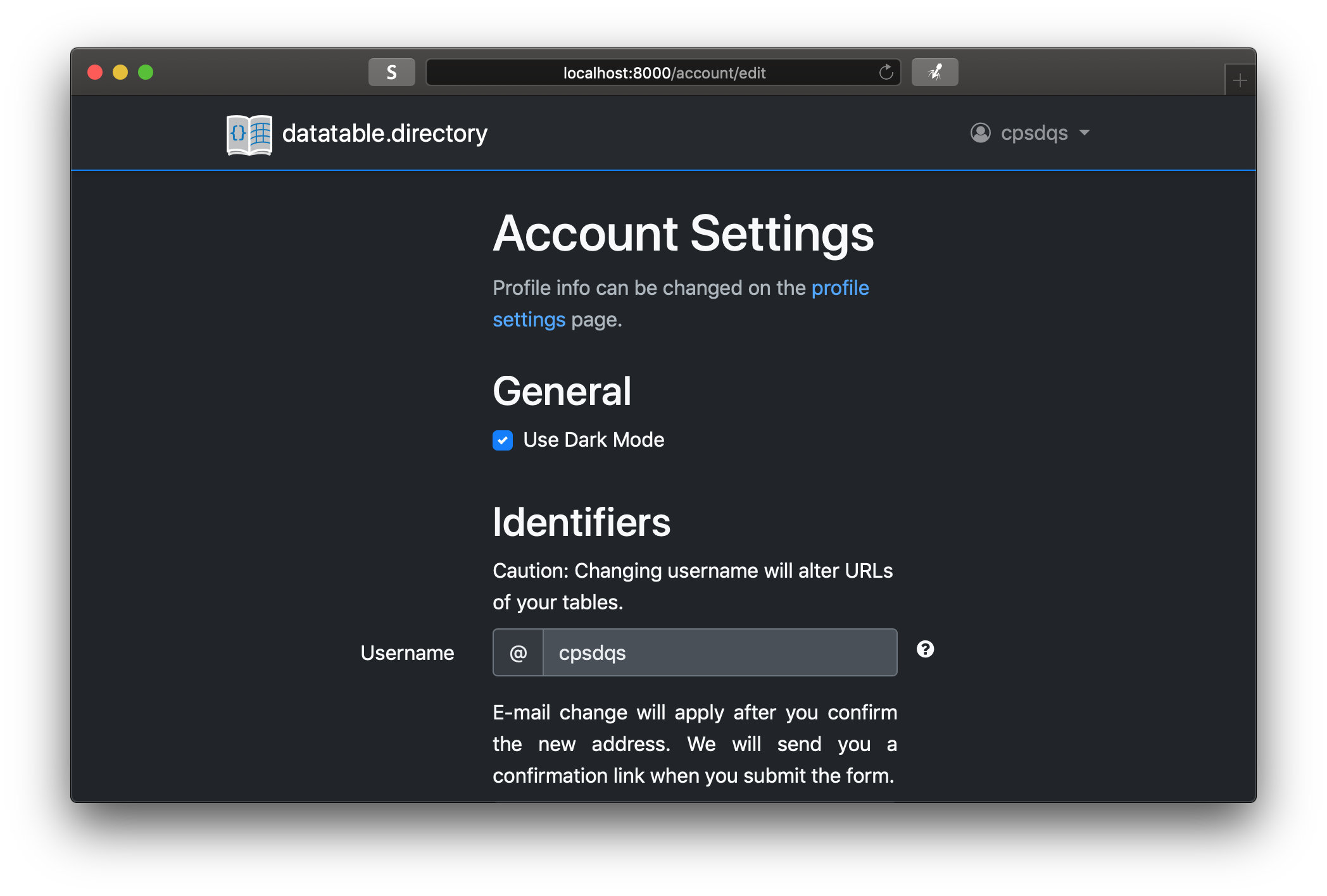
Task: Open the cpsdqs user menu
Action: [x=1033, y=133]
